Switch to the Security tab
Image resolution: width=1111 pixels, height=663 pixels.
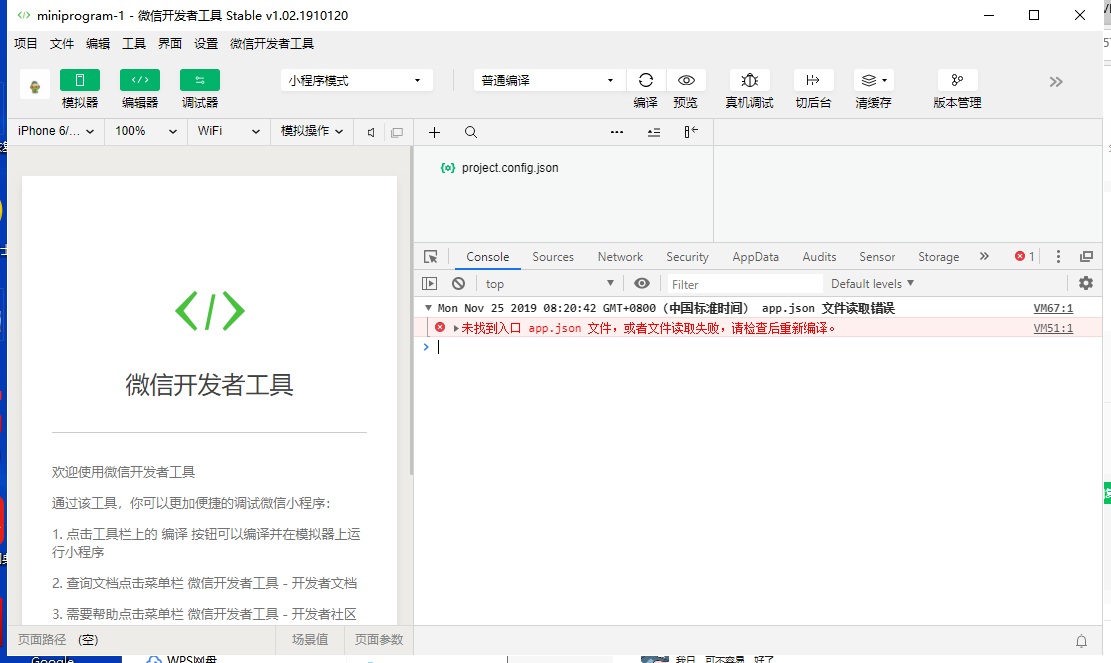[x=687, y=257]
